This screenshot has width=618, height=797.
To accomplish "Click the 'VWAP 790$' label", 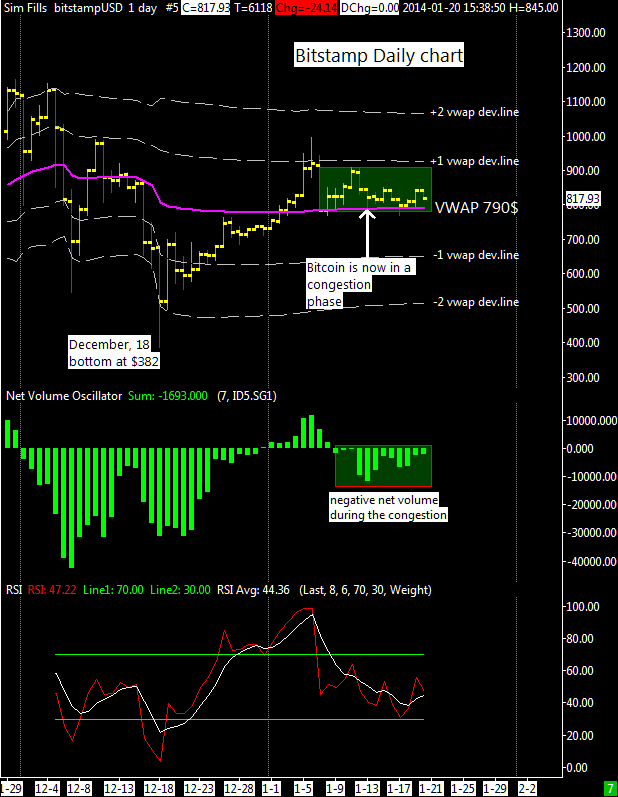I will (x=476, y=208).
